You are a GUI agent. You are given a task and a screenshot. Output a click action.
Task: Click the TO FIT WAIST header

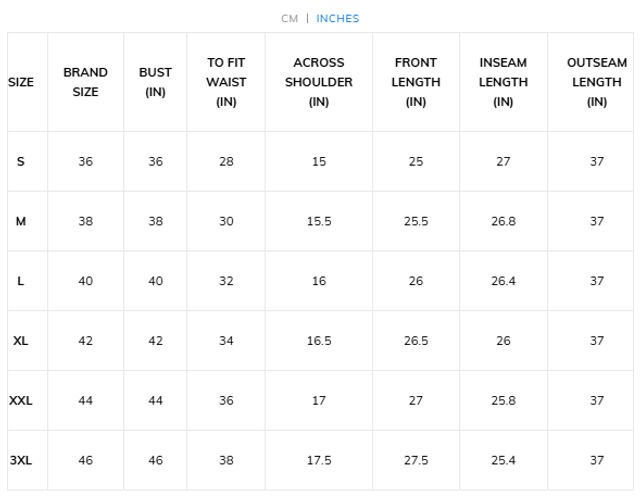point(226,82)
